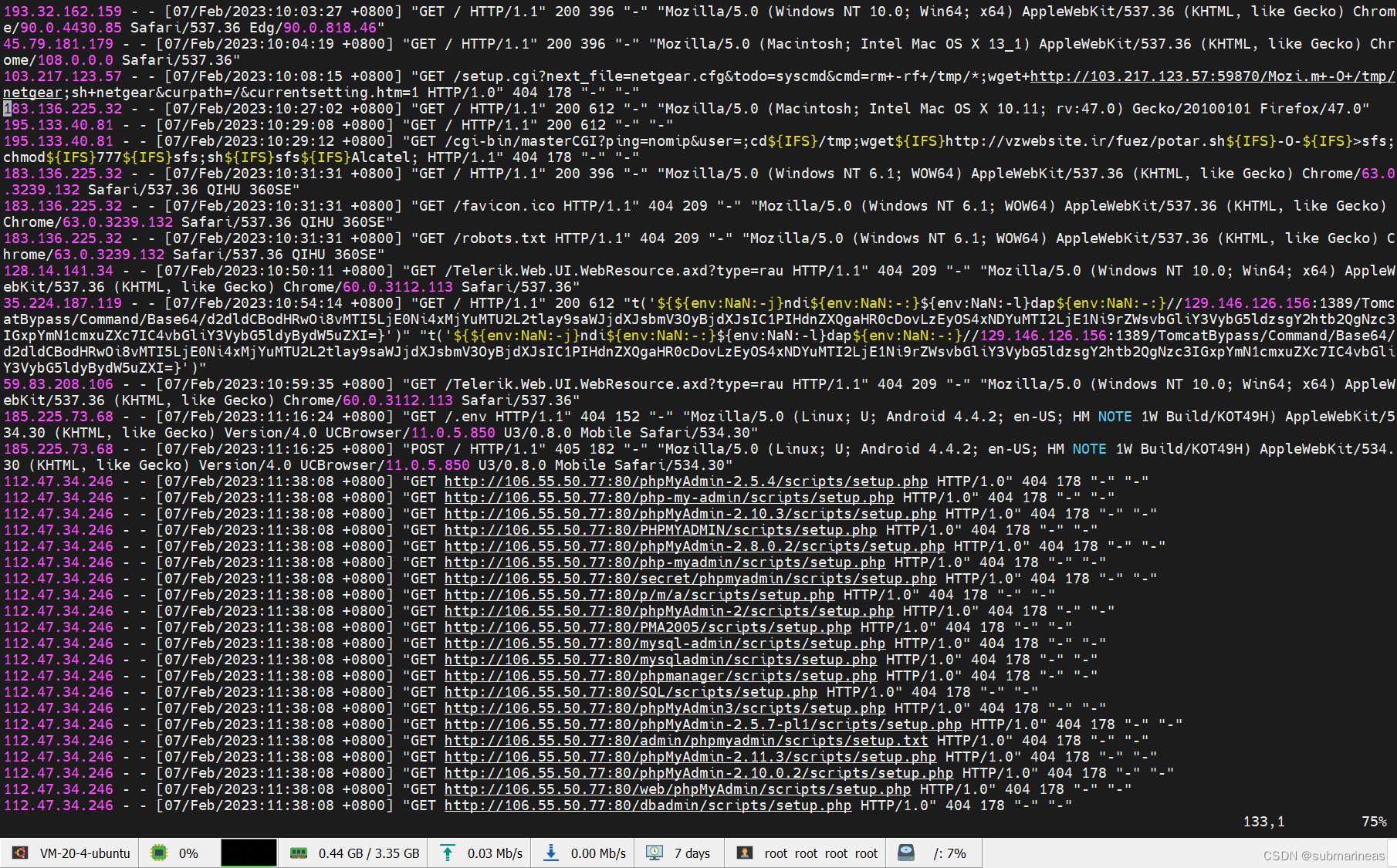Open the /p/m/a/scripts/setup.php URL
This screenshot has height=868, width=1397.
pos(639,595)
